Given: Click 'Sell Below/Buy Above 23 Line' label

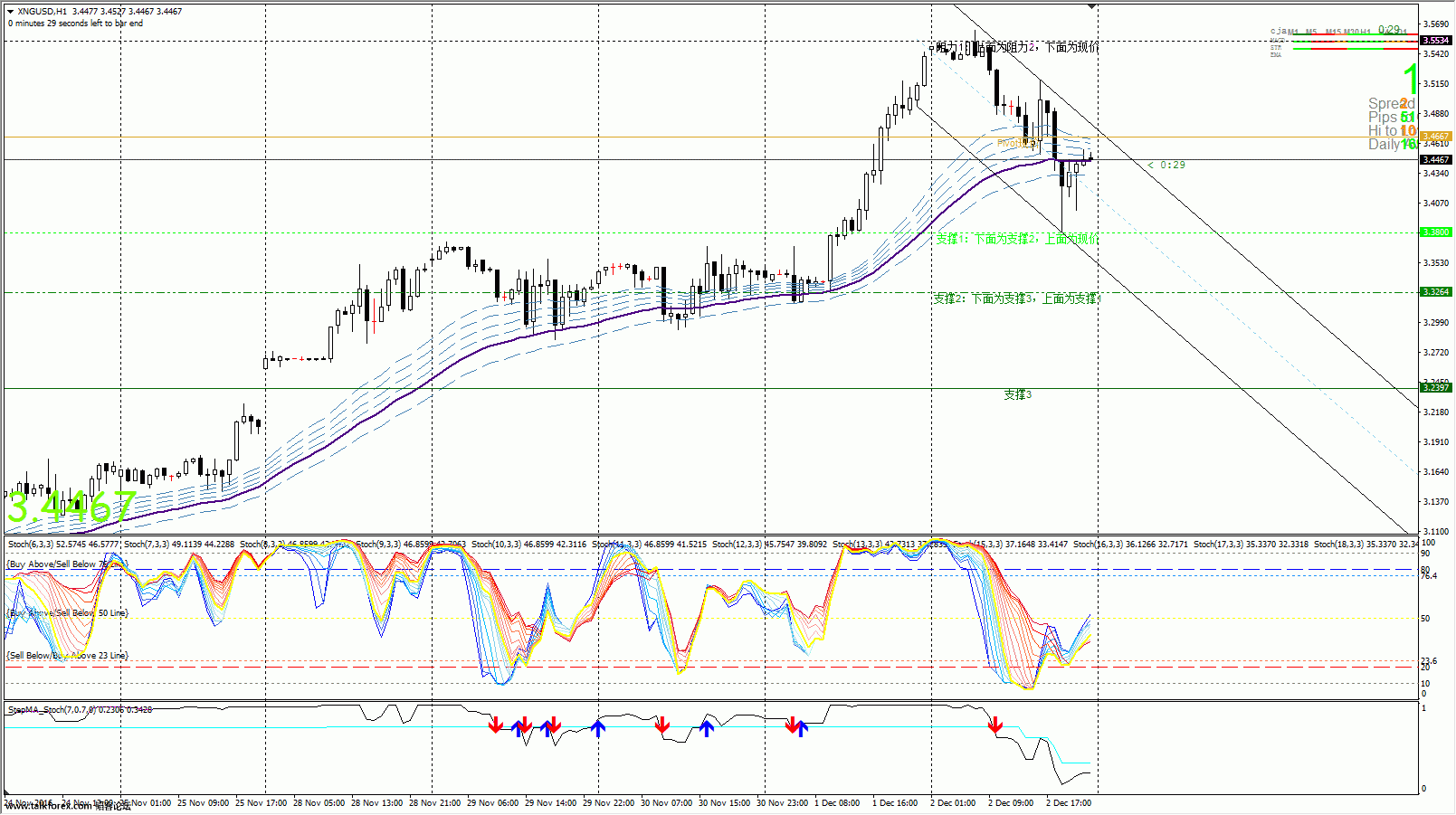Looking at the screenshot, I should (x=68, y=656).
